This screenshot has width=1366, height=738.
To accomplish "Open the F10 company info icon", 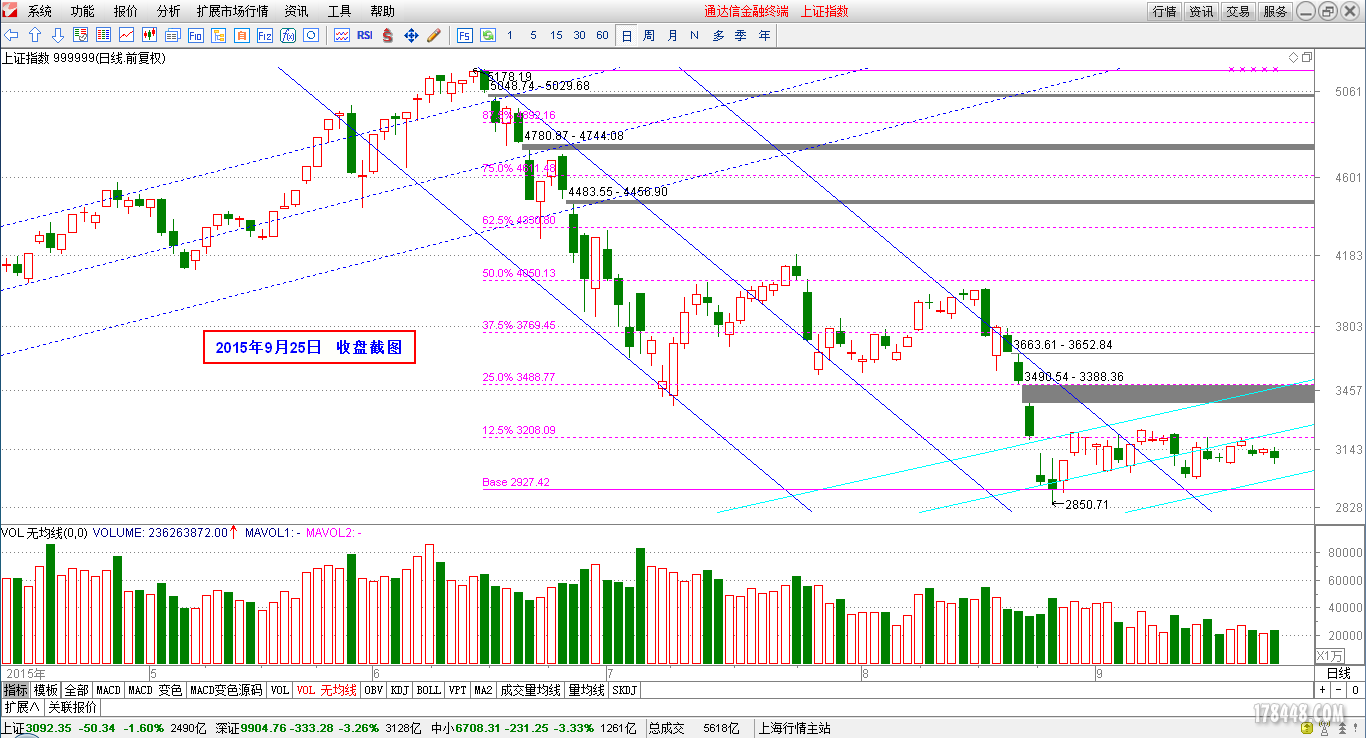I will pos(195,35).
